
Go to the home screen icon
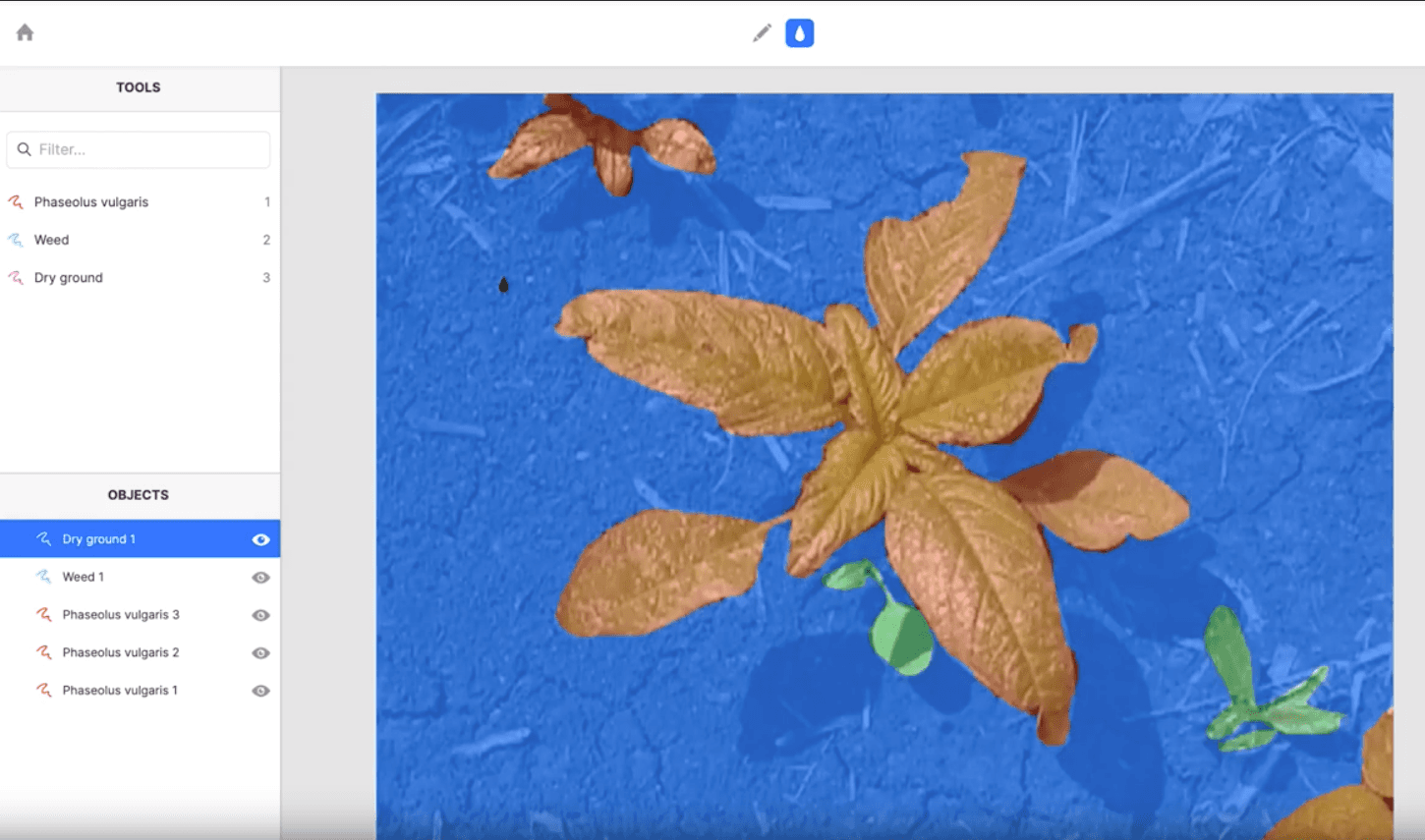26,32
